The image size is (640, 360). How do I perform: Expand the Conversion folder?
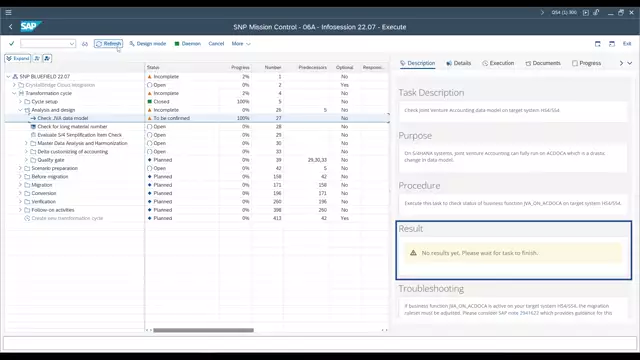point(20,193)
